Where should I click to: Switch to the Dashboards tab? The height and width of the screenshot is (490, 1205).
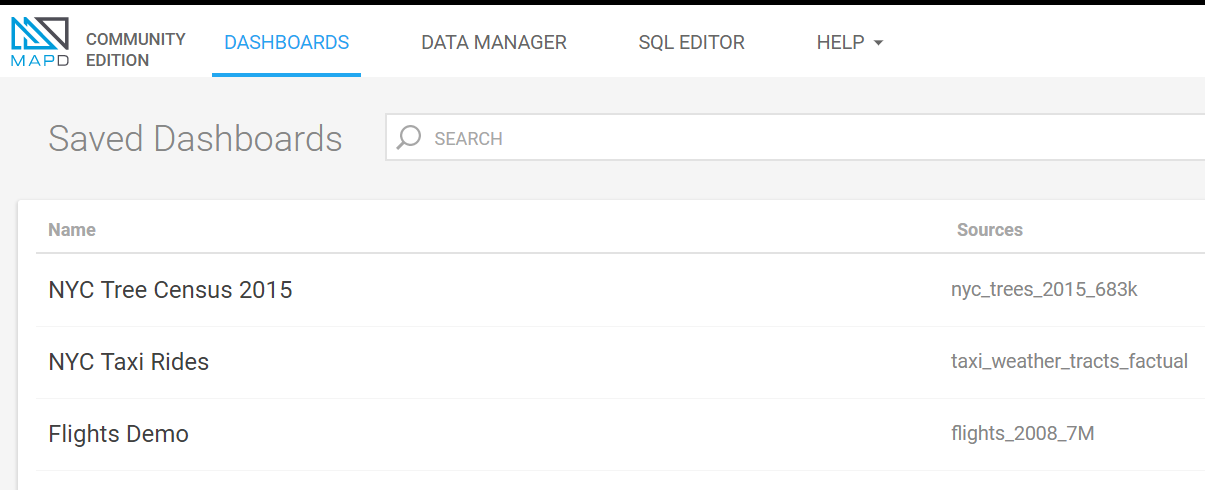pyautogui.click(x=286, y=43)
